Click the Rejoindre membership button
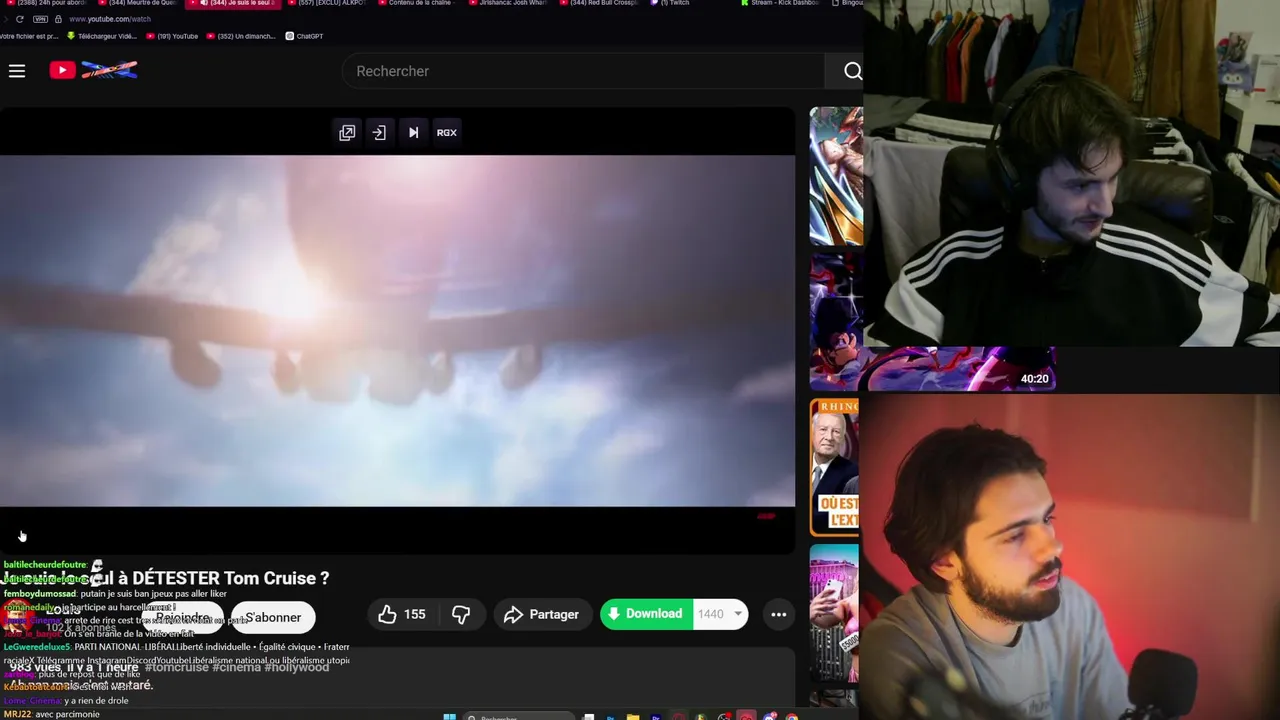The image size is (1280, 720). (184, 617)
